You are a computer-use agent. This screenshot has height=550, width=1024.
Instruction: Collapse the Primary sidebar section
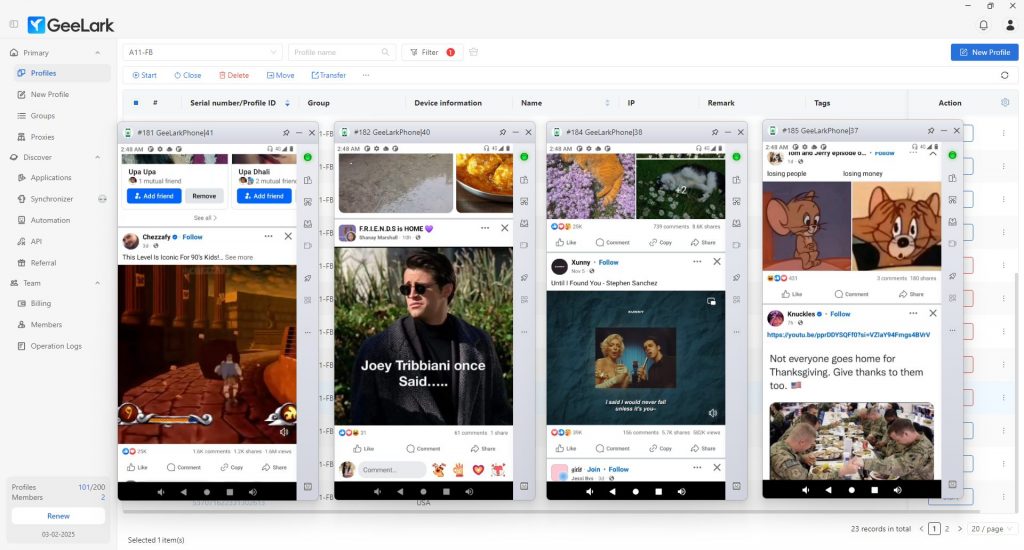point(97,53)
